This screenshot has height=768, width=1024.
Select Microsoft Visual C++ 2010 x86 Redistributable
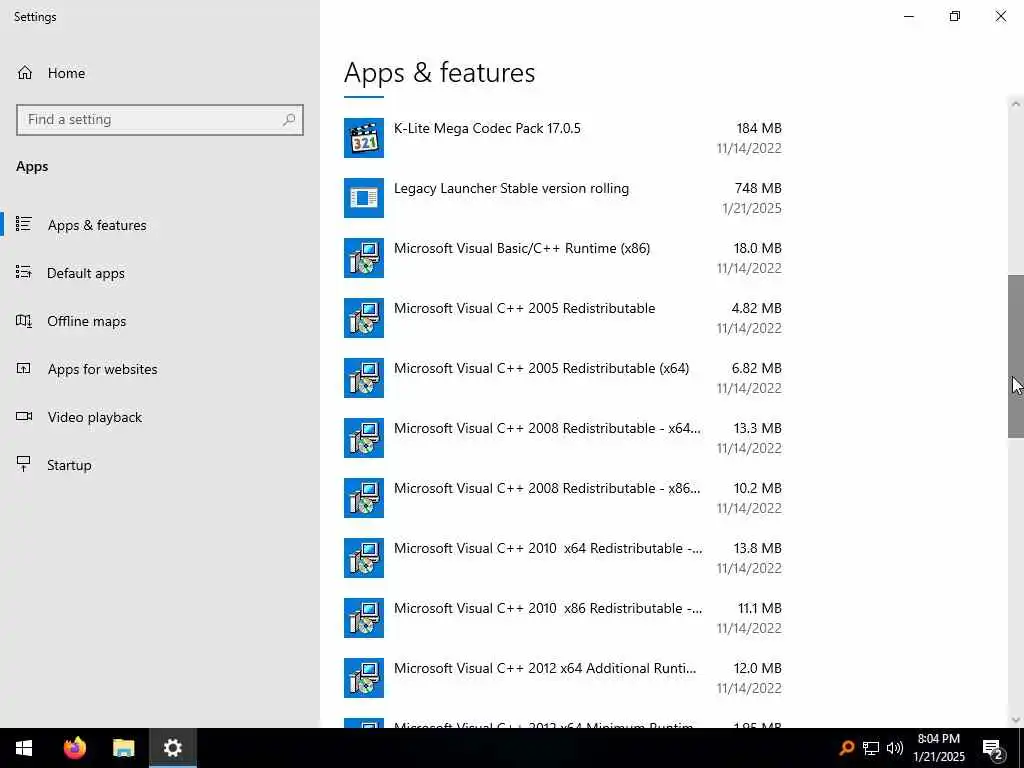tap(563, 618)
